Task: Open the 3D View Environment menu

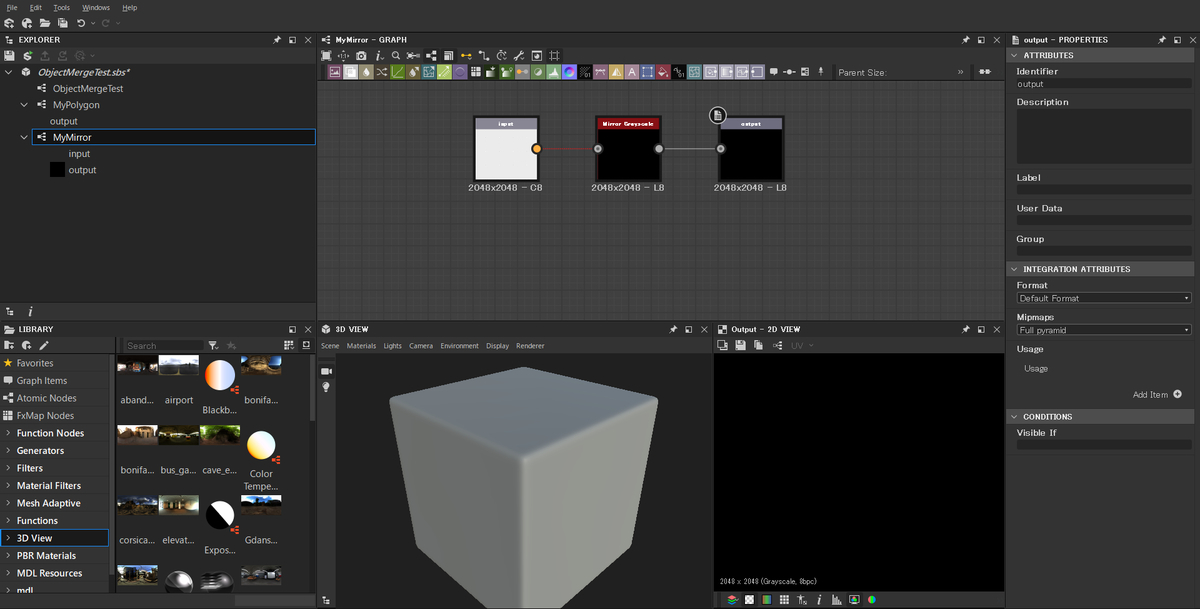Action: point(459,346)
